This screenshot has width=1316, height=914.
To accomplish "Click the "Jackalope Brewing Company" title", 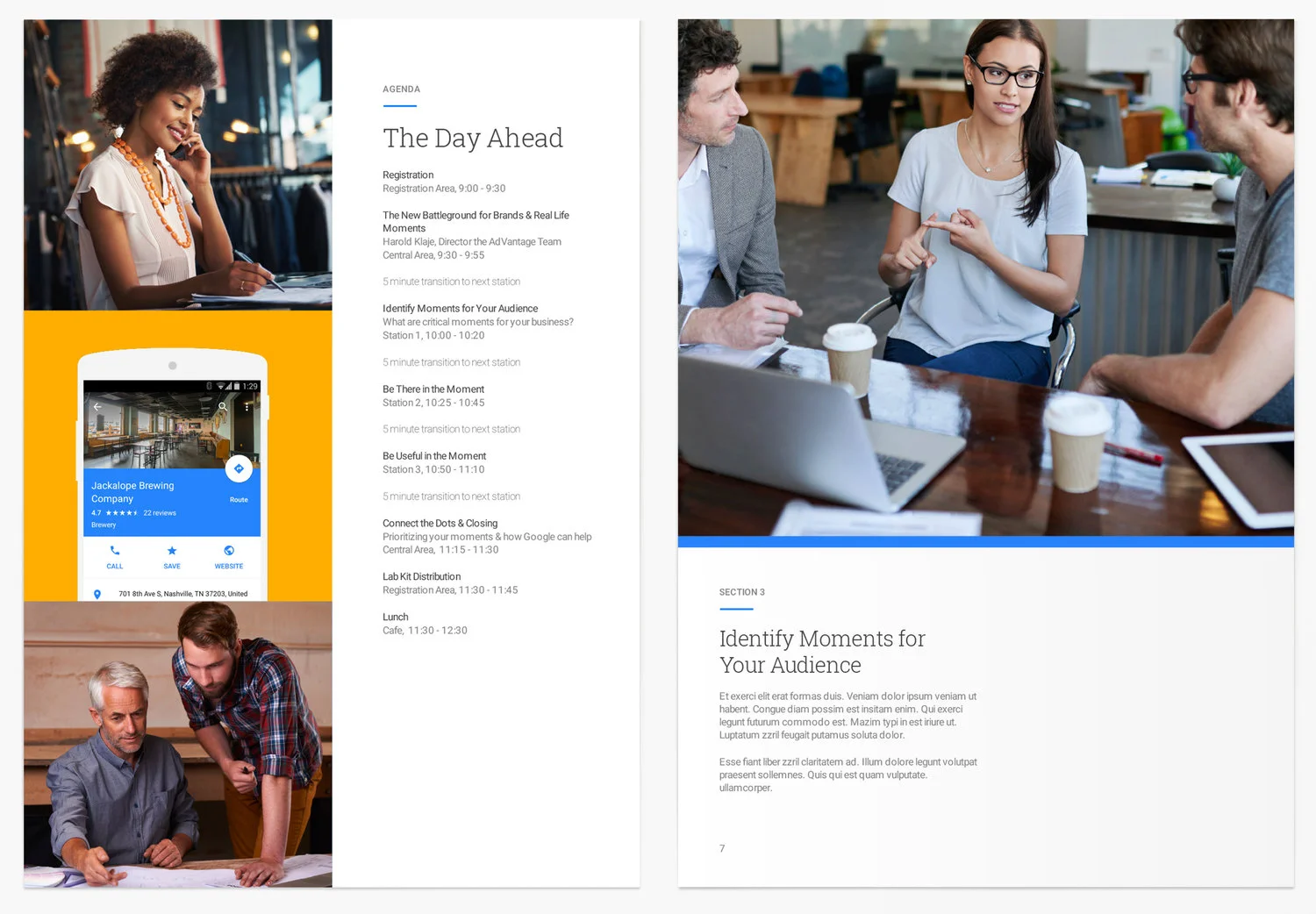I will (x=132, y=492).
